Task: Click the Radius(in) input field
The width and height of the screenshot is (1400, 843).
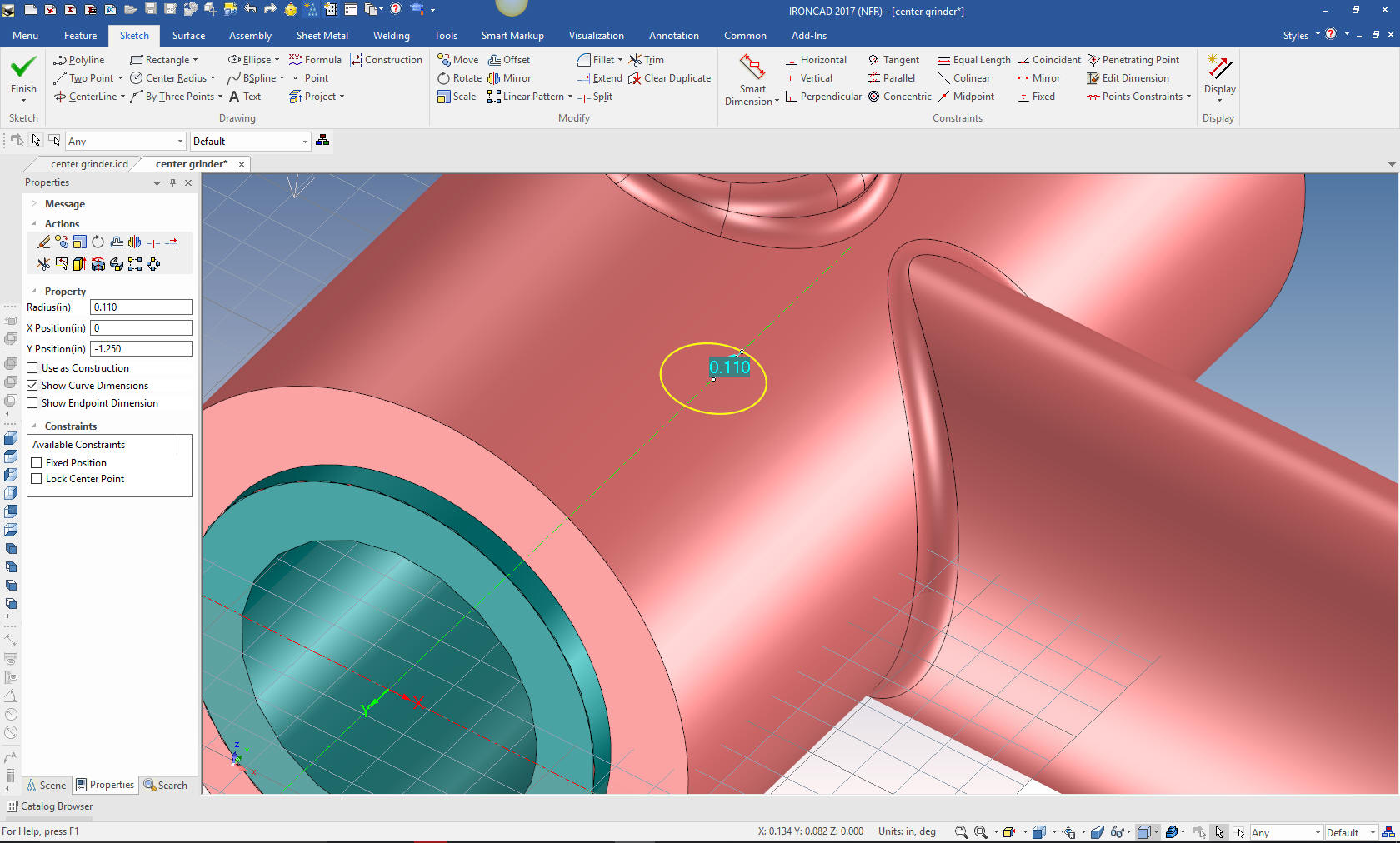Action: click(x=141, y=307)
